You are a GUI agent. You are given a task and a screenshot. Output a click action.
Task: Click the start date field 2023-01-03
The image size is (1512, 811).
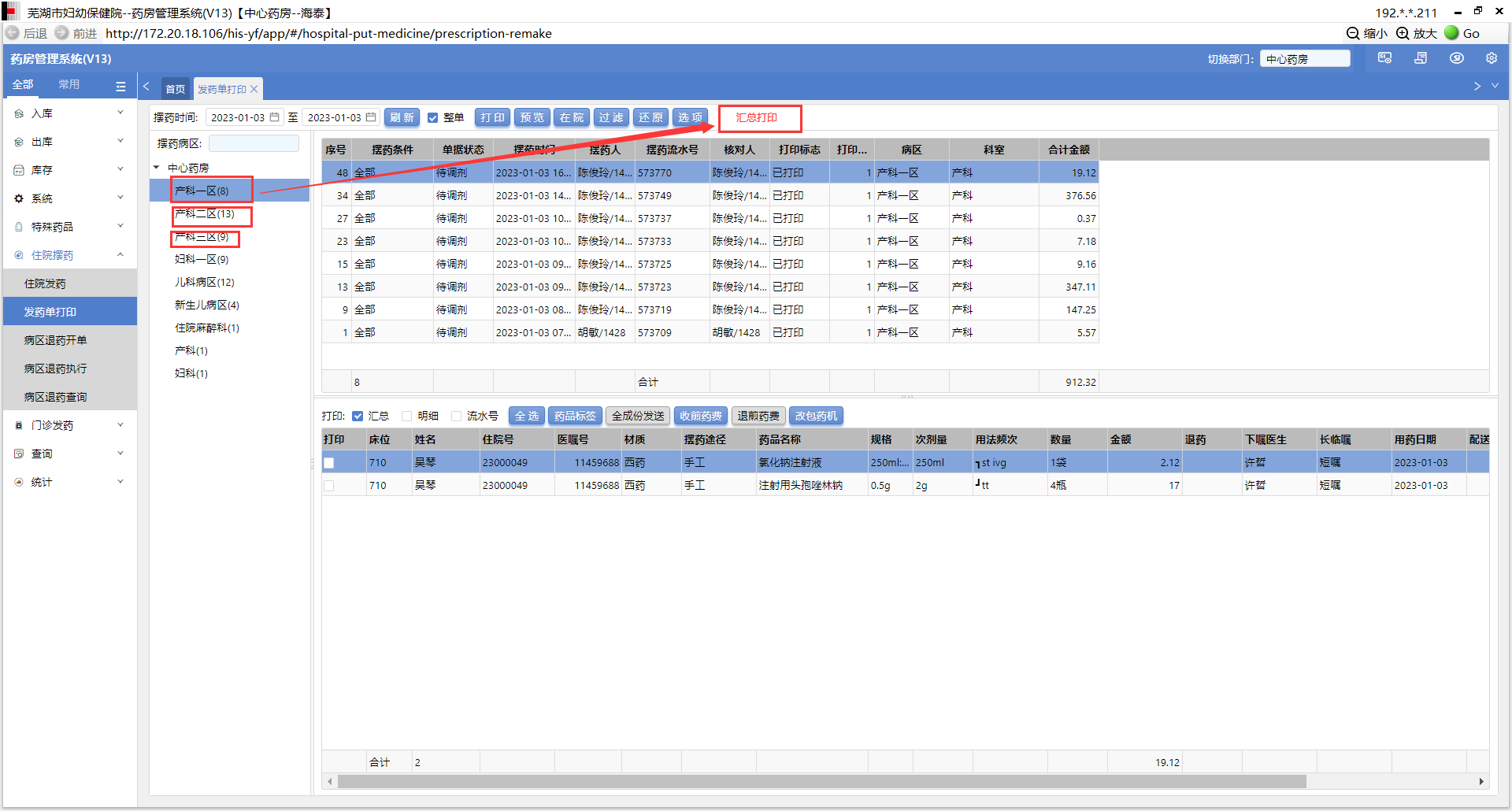coord(244,117)
